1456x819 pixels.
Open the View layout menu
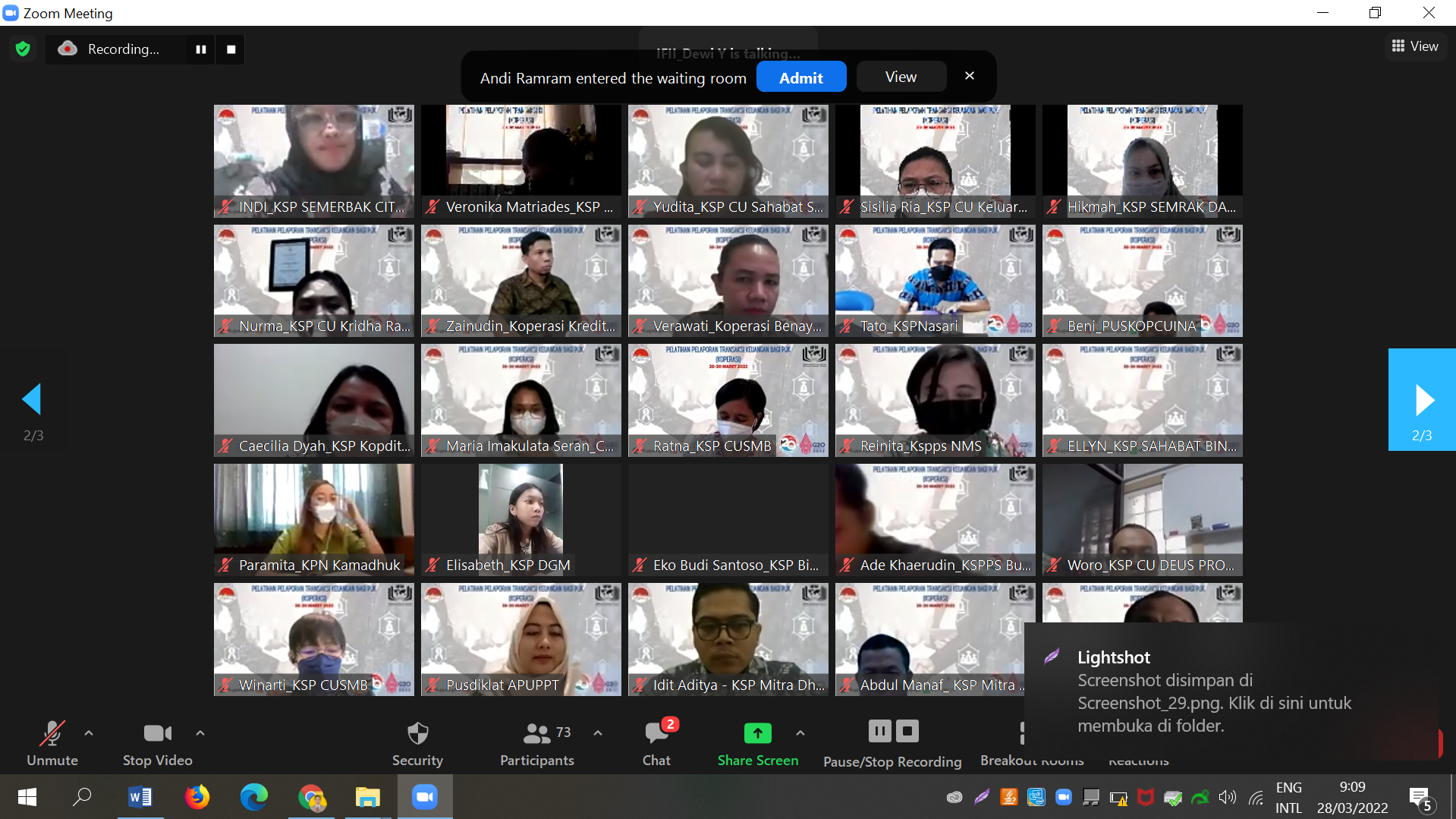coord(1415,46)
